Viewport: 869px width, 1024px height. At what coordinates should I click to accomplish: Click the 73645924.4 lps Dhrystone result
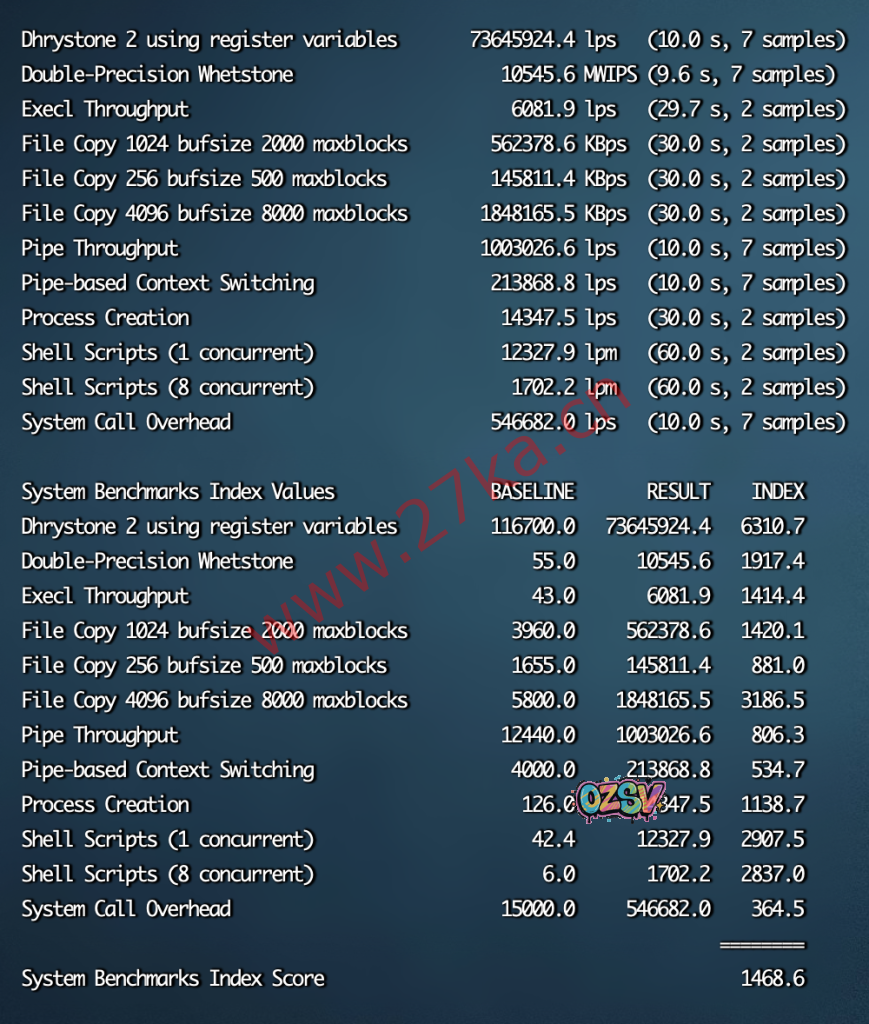pos(542,40)
